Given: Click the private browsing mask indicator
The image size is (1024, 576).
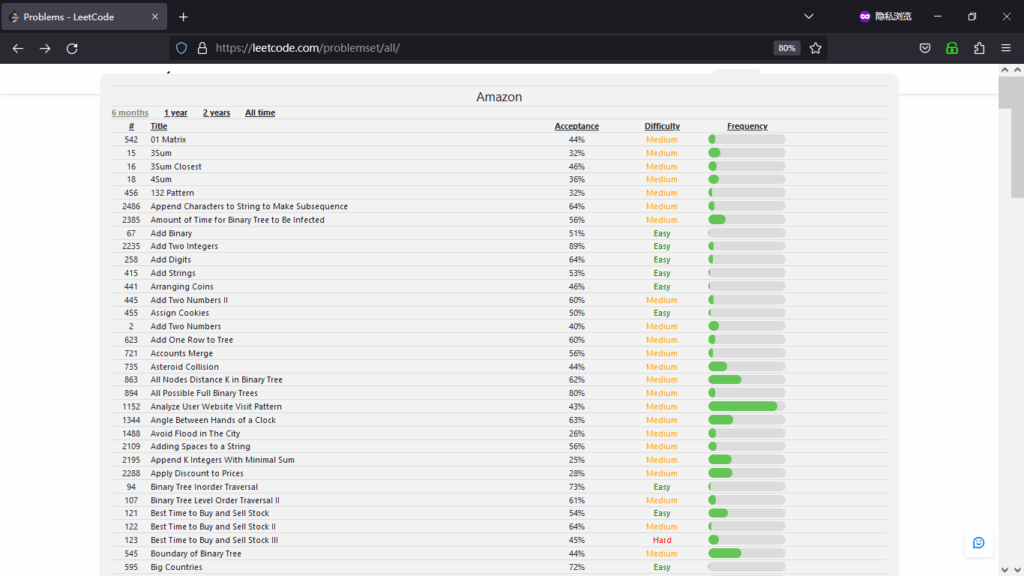Looking at the screenshot, I should 885,16.
